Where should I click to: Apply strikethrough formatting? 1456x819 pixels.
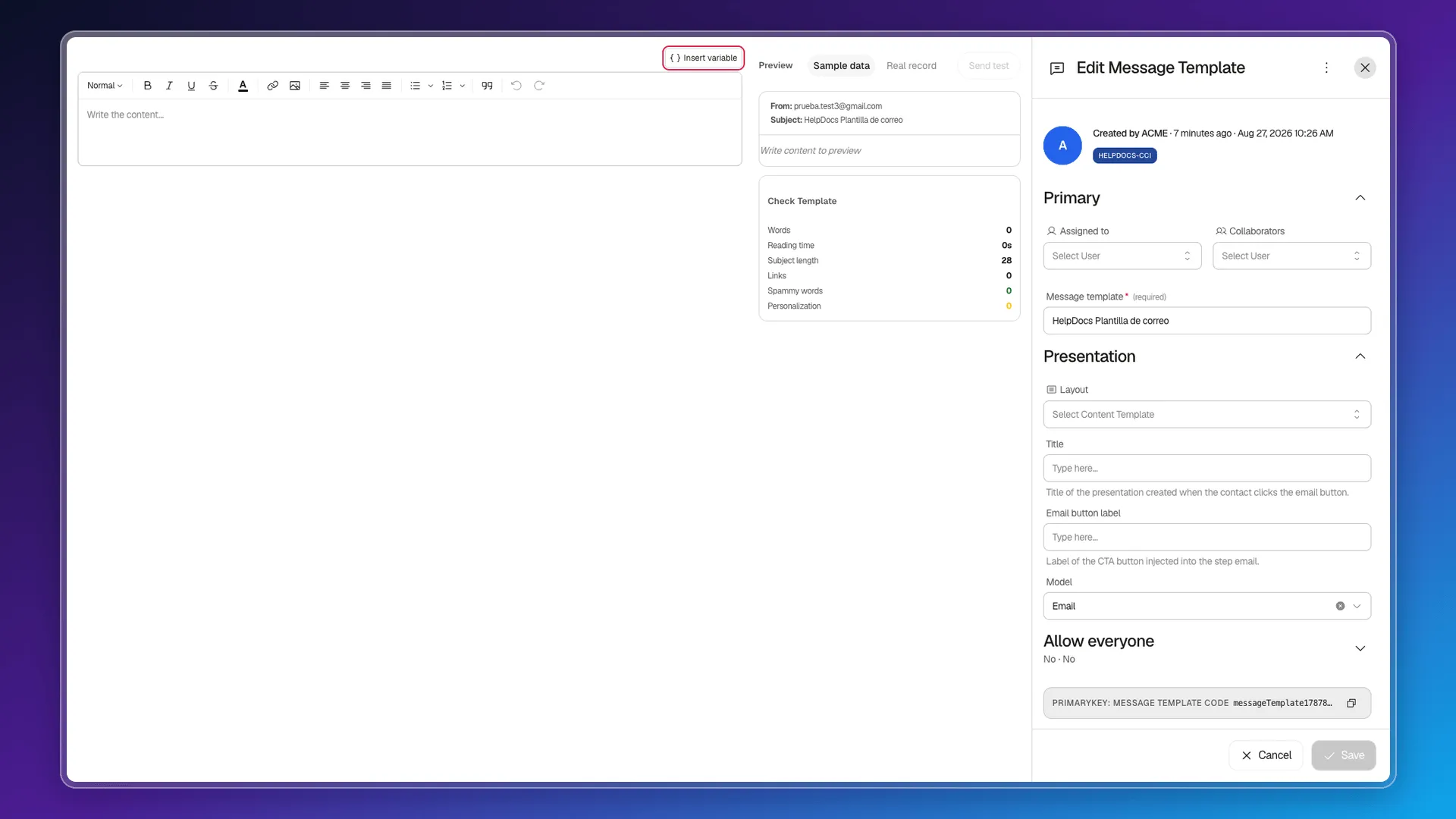(x=213, y=86)
